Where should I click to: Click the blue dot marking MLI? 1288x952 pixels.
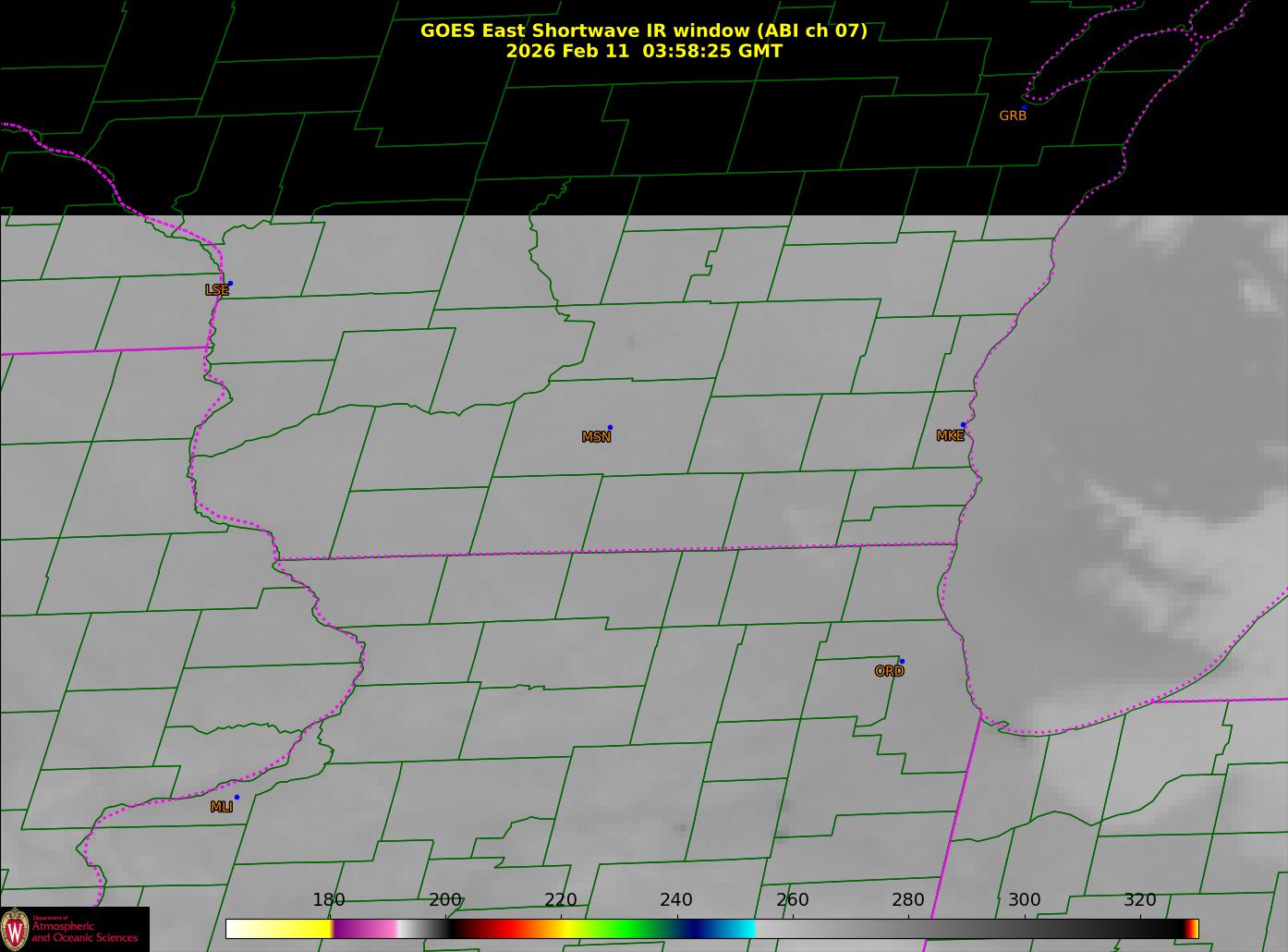[x=237, y=797]
